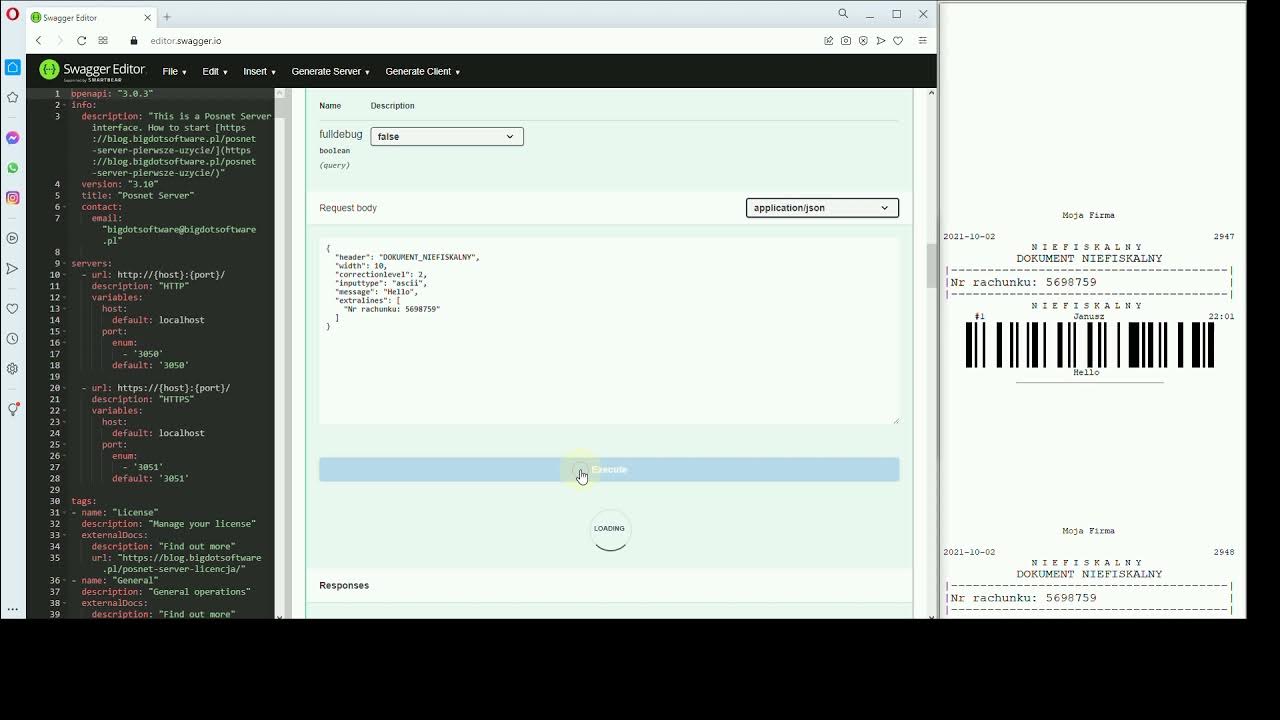Click '- name: "License"' code line
The image size is (1280, 720).
[115, 512]
